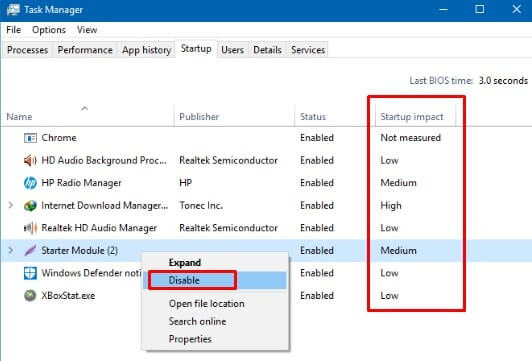
Task: Click Enabled status for XBoxStat.exe
Action: click(x=317, y=296)
